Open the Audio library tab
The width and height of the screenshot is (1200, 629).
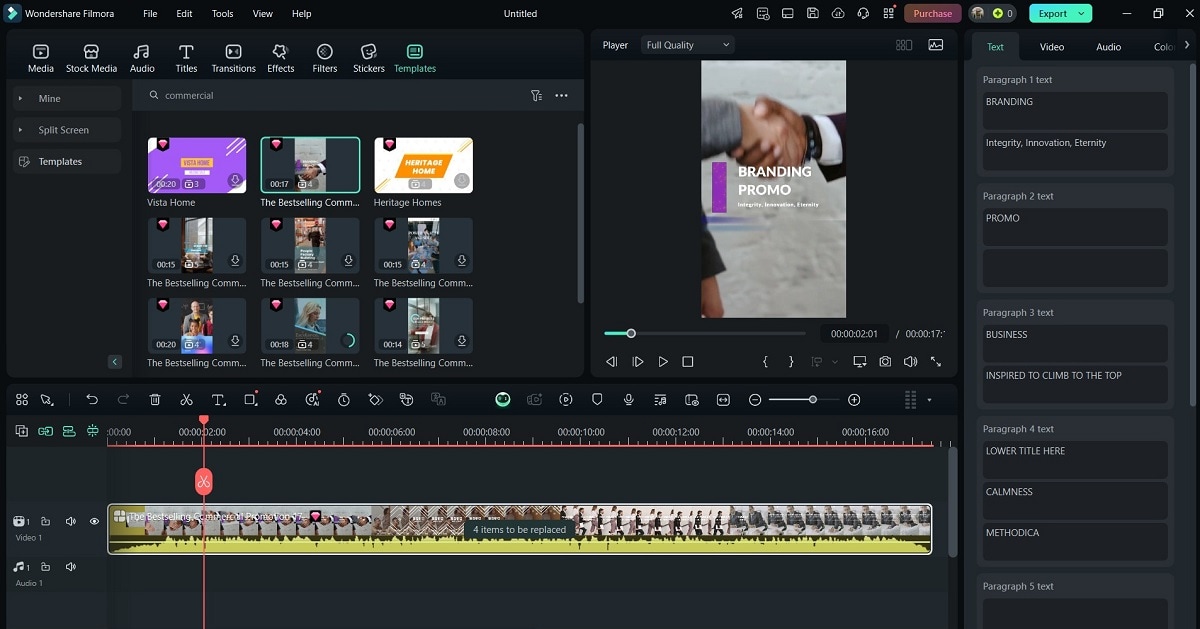tap(142, 58)
